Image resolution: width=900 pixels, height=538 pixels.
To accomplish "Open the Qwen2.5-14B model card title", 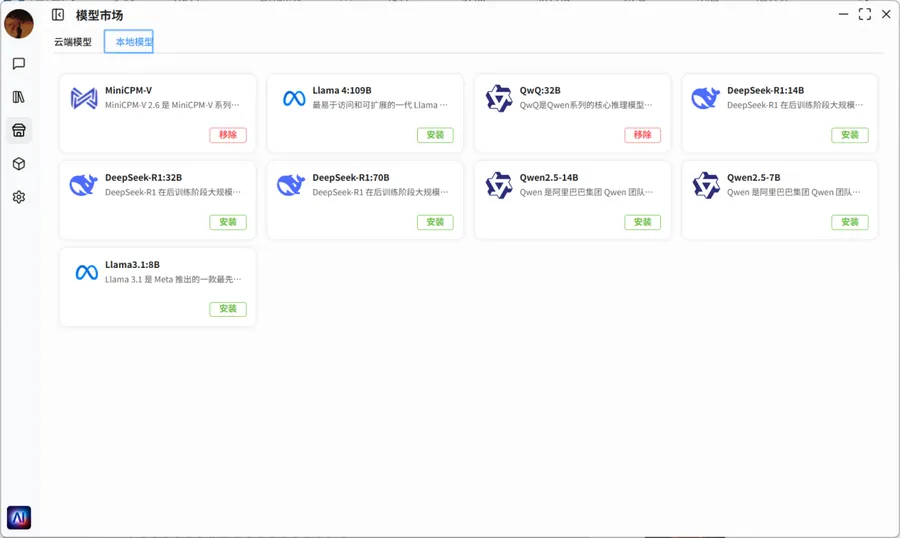I will pyautogui.click(x=549, y=178).
